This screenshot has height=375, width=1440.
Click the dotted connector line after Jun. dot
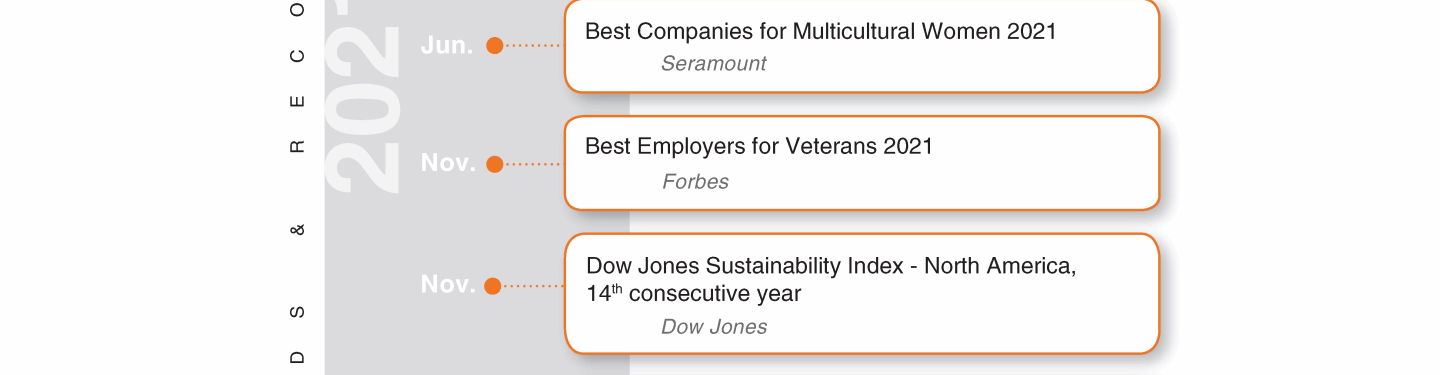pyautogui.click(x=533, y=46)
